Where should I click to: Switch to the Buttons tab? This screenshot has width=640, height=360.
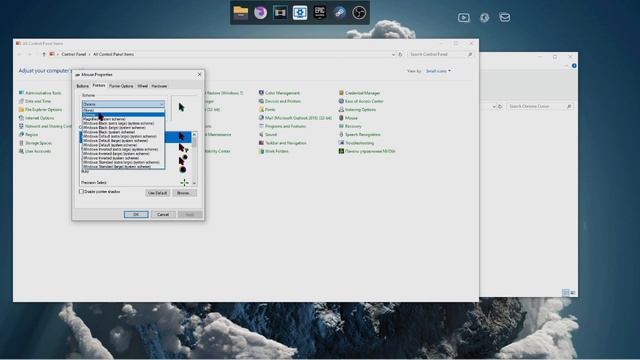82,86
